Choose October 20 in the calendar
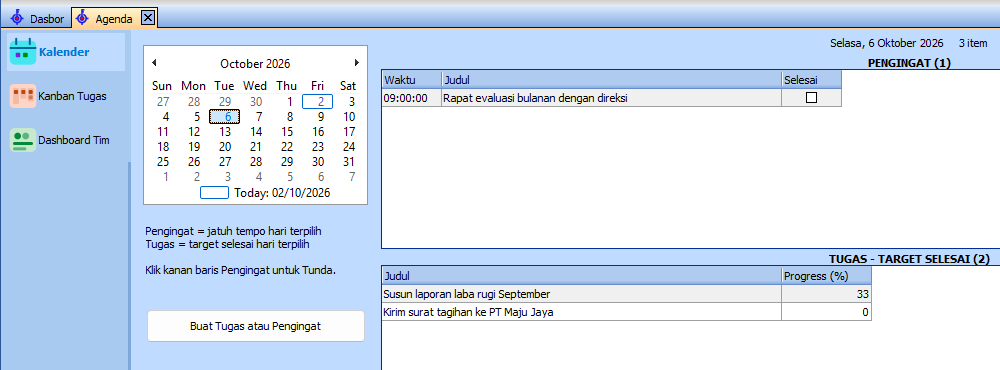 point(224,147)
